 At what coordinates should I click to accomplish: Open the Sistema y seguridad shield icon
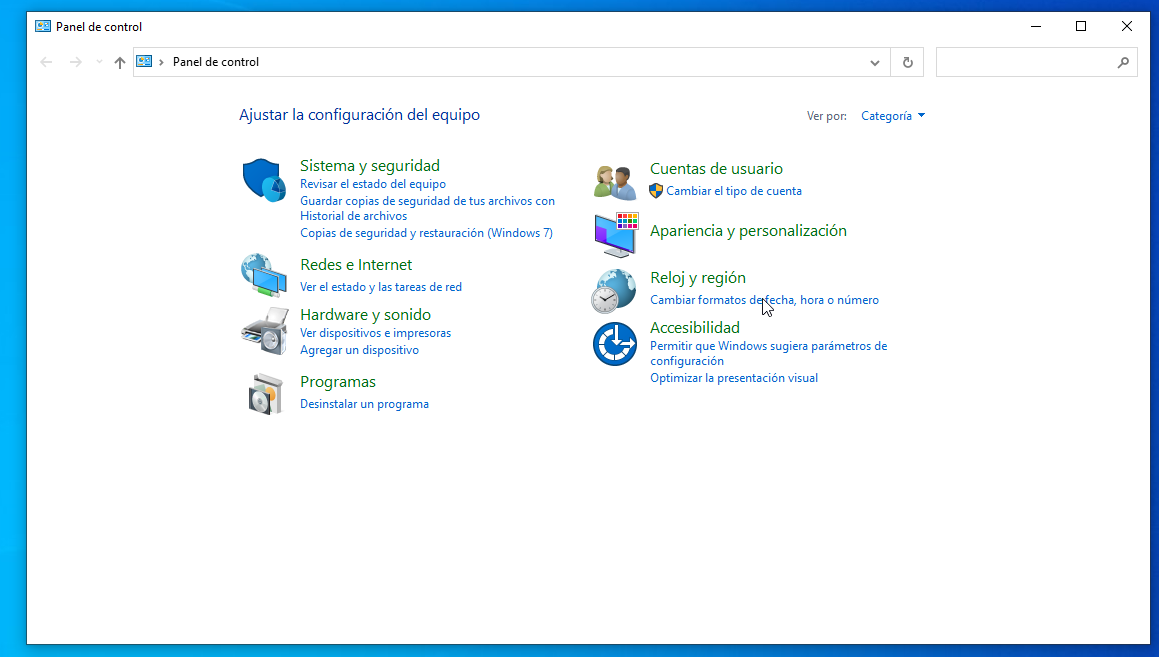(264, 180)
